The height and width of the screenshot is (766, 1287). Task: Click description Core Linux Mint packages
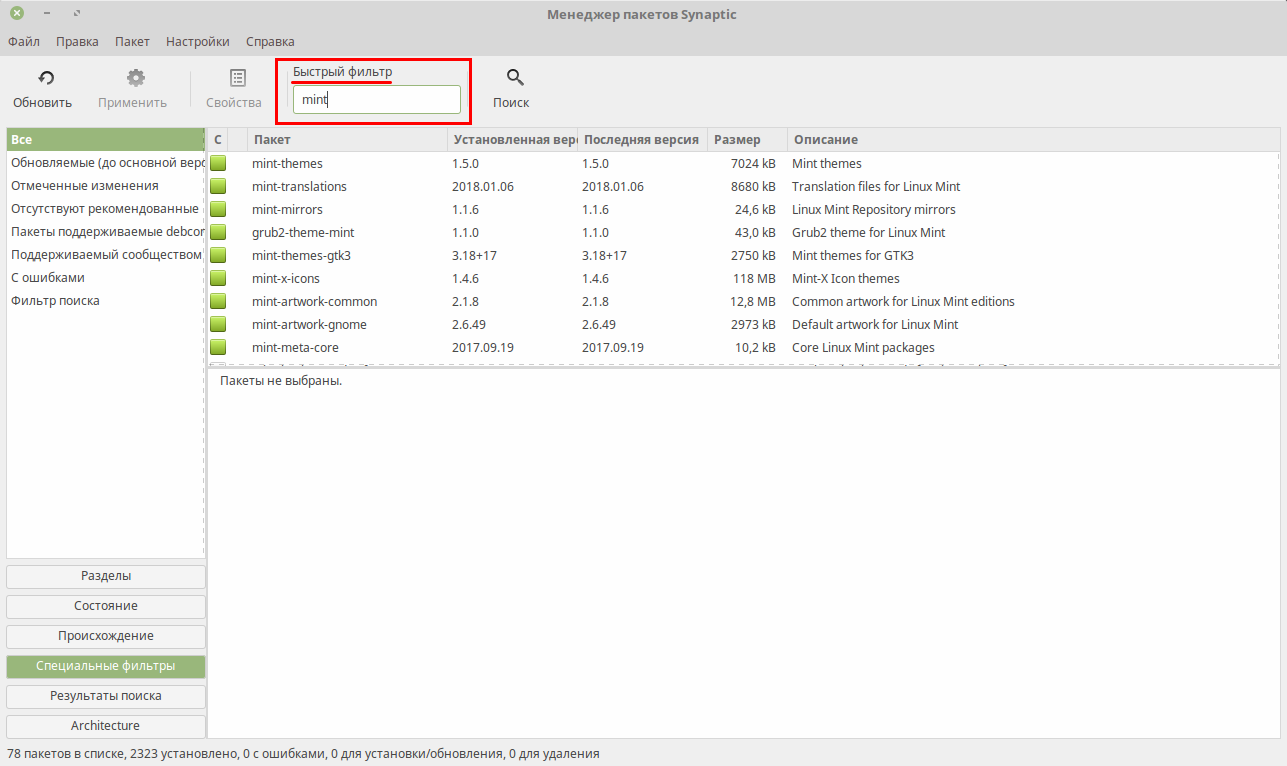[863, 347]
